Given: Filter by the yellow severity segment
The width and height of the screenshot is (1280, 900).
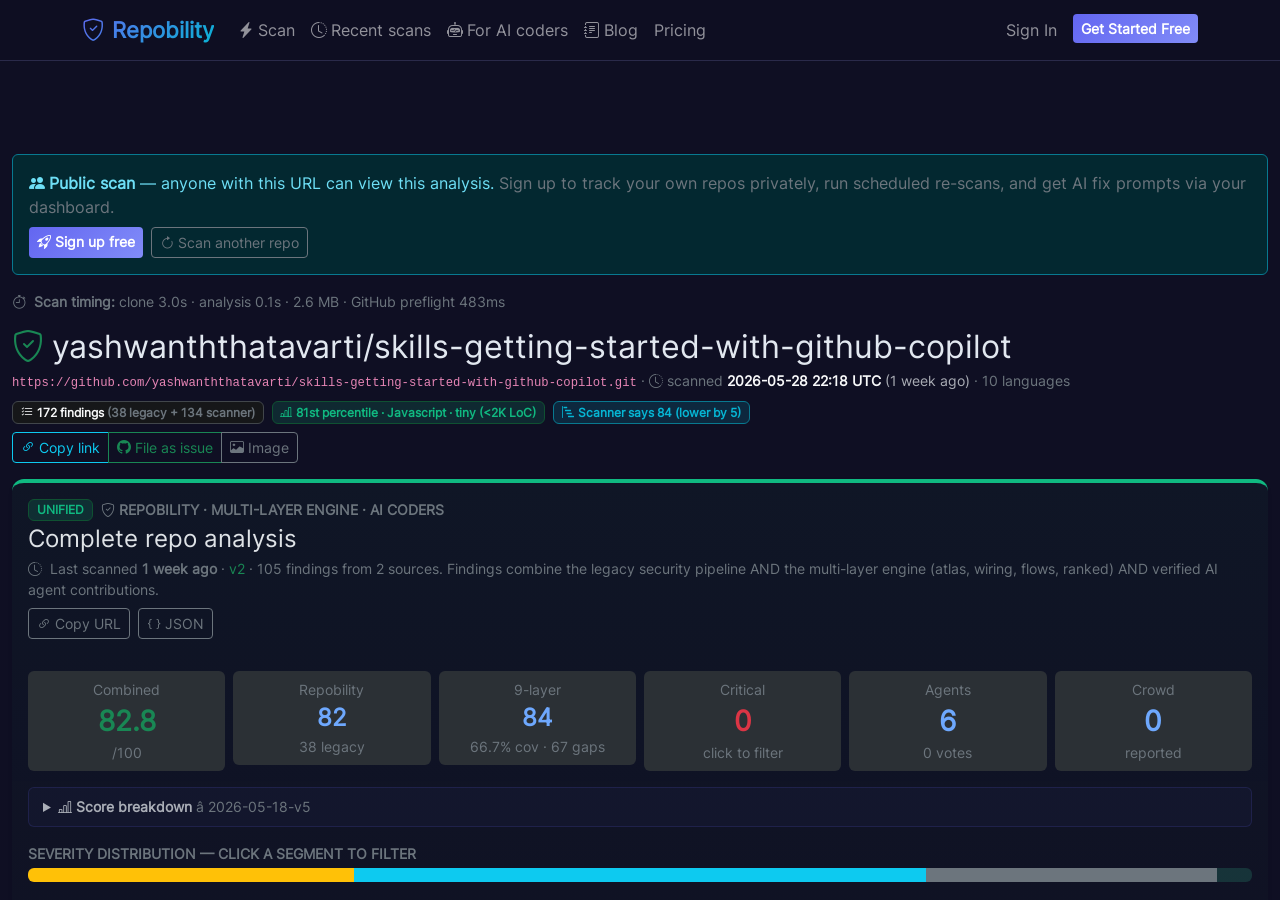Looking at the screenshot, I should pyautogui.click(x=191, y=875).
